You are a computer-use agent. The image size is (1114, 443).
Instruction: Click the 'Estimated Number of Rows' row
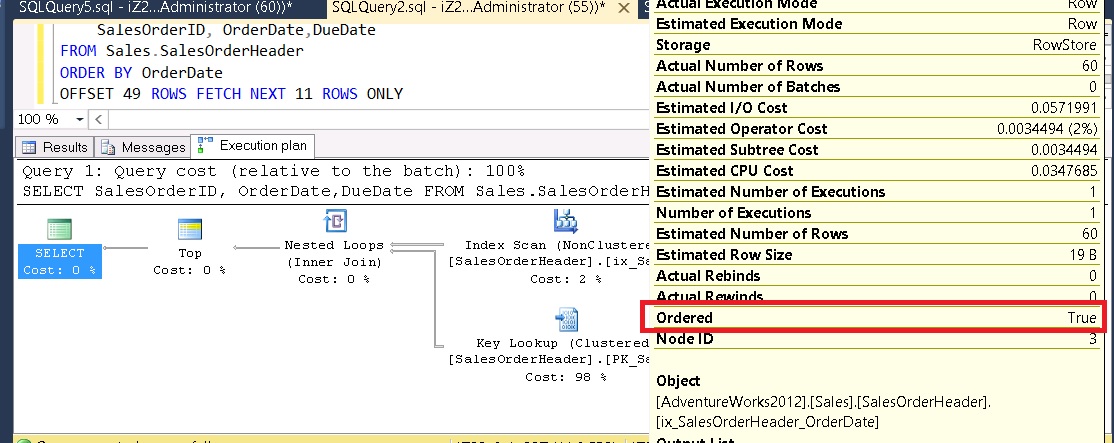876,234
